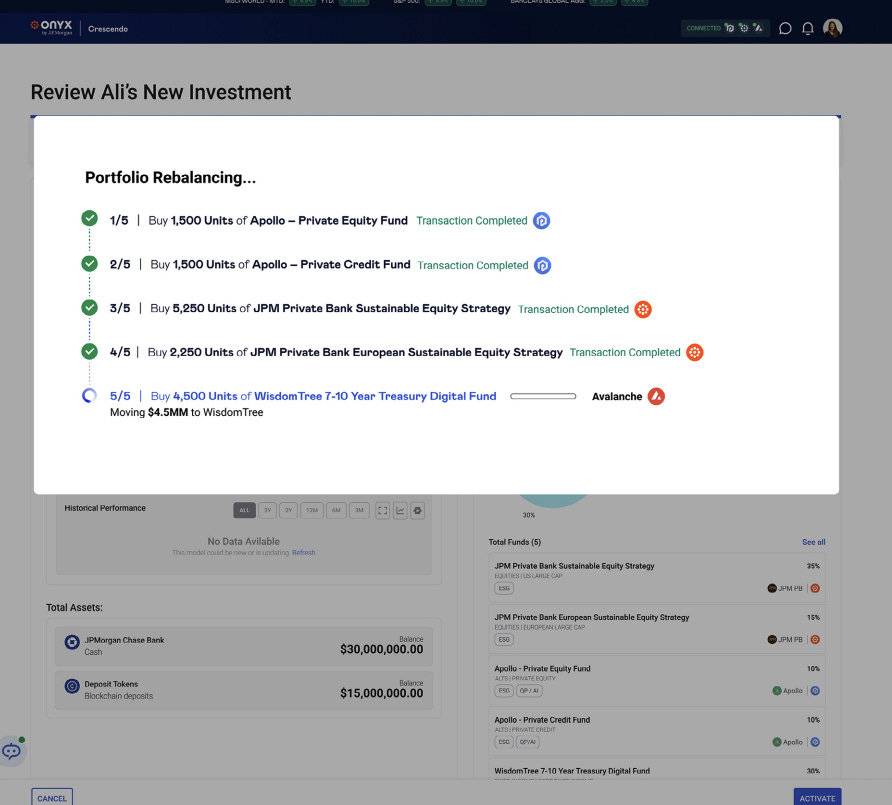Open the user profile avatar
Image resolution: width=892 pixels, height=805 pixels.
click(832, 28)
